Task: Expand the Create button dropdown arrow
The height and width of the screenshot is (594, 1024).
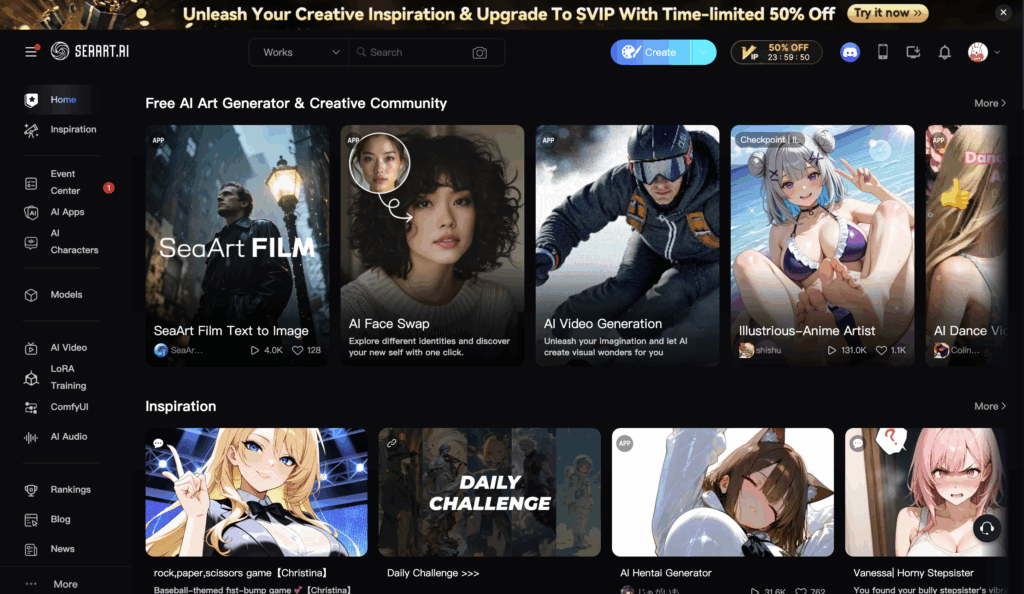Action: click(x=703, y=52)
